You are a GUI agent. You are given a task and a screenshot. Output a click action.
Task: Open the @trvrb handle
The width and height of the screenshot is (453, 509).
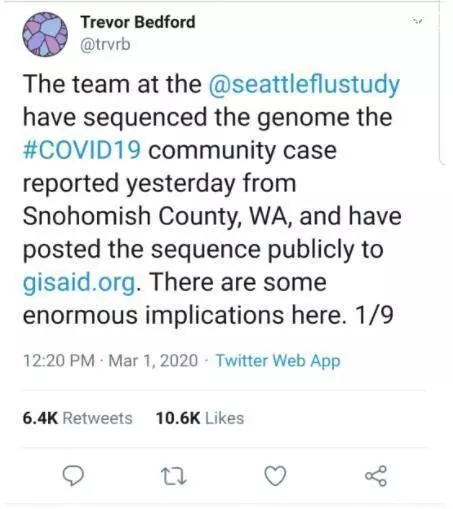coord(105,44)
